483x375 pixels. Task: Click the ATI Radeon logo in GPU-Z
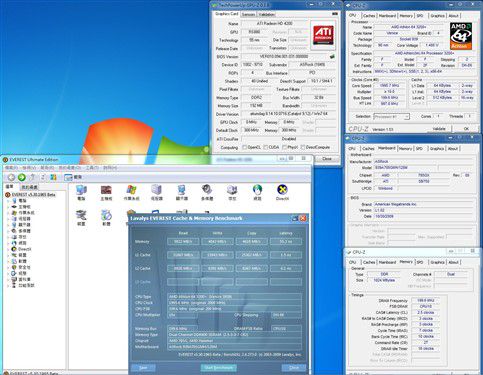(323, 35)
